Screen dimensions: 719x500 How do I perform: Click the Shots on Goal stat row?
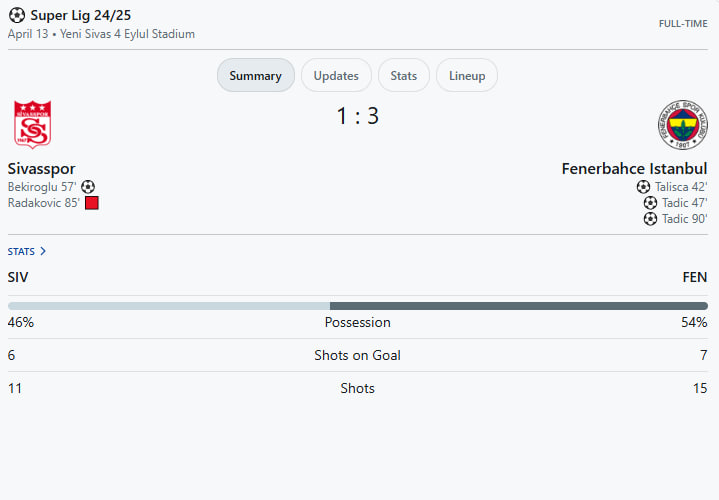pos(358,355)
